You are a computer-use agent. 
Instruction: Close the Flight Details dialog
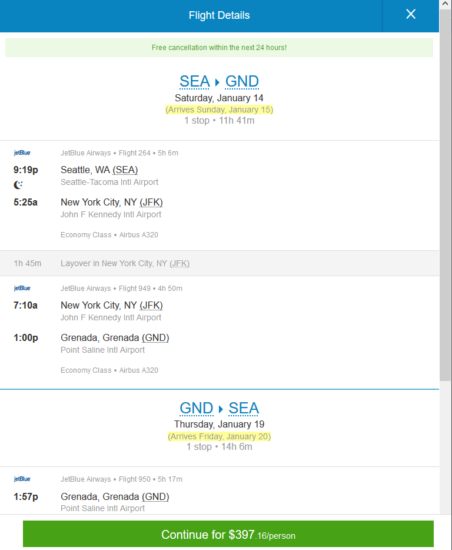pos(411,14)
